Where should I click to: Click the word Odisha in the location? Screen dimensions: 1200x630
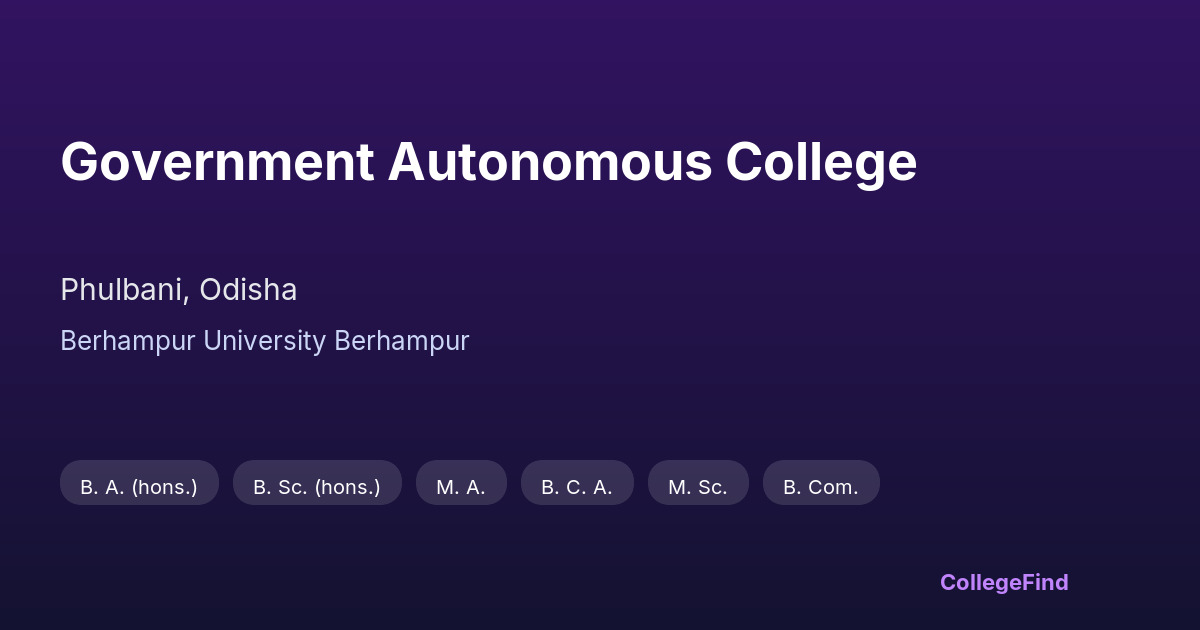click(248, 290)
